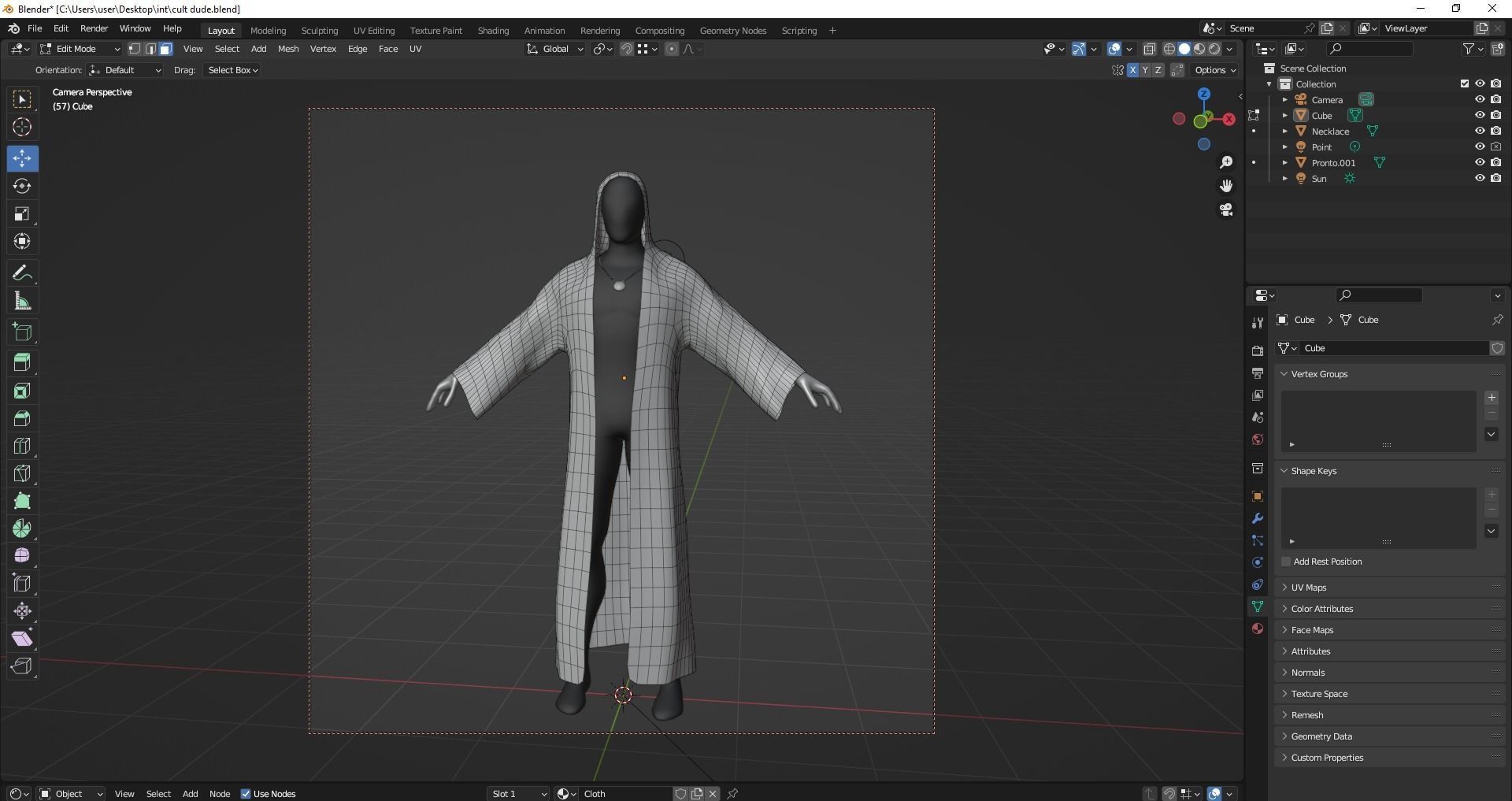Enable the Add Rest Position checkbox
1512x801 pixels.
tap(1285, 562)
